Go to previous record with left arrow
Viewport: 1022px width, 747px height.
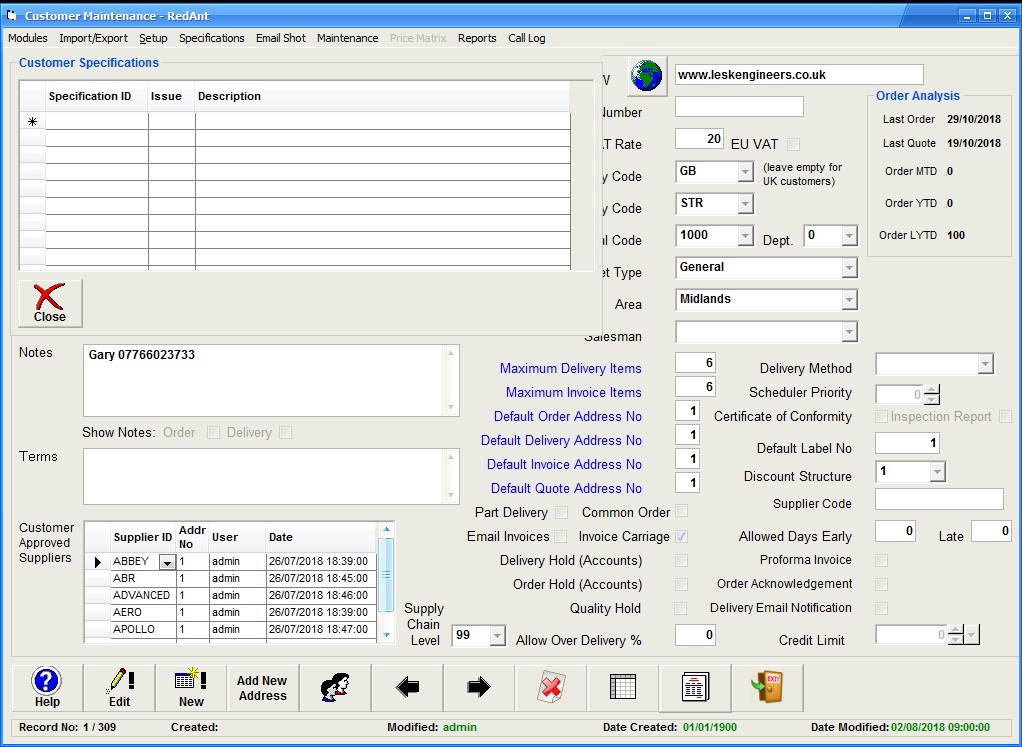(x=407, y=688)
